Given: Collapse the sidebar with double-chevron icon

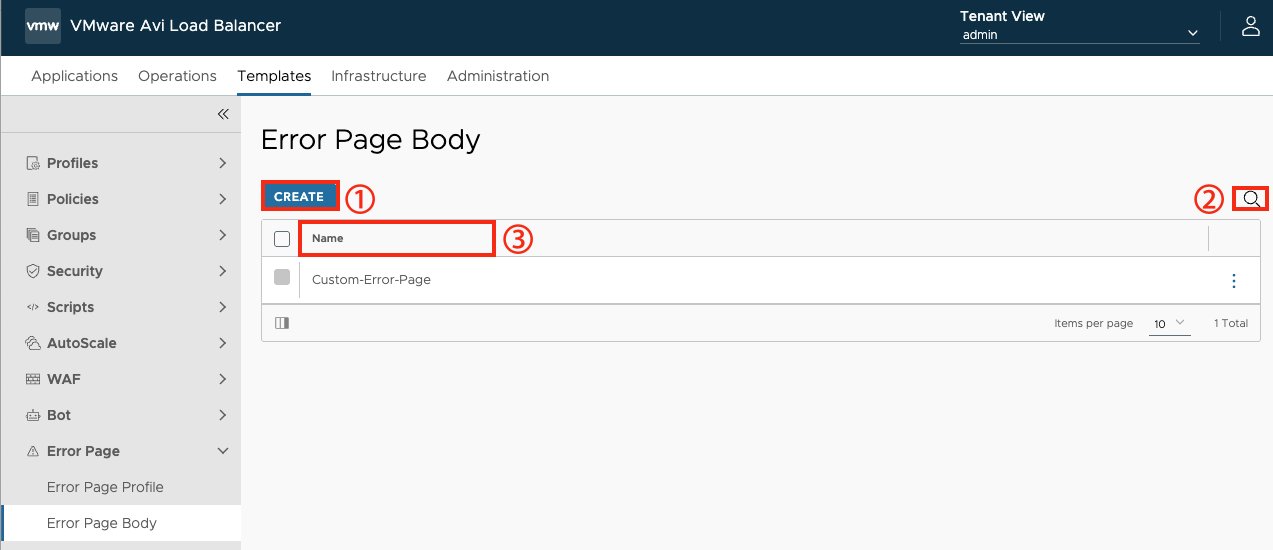Looking at the screenshot, I should 223,114.
